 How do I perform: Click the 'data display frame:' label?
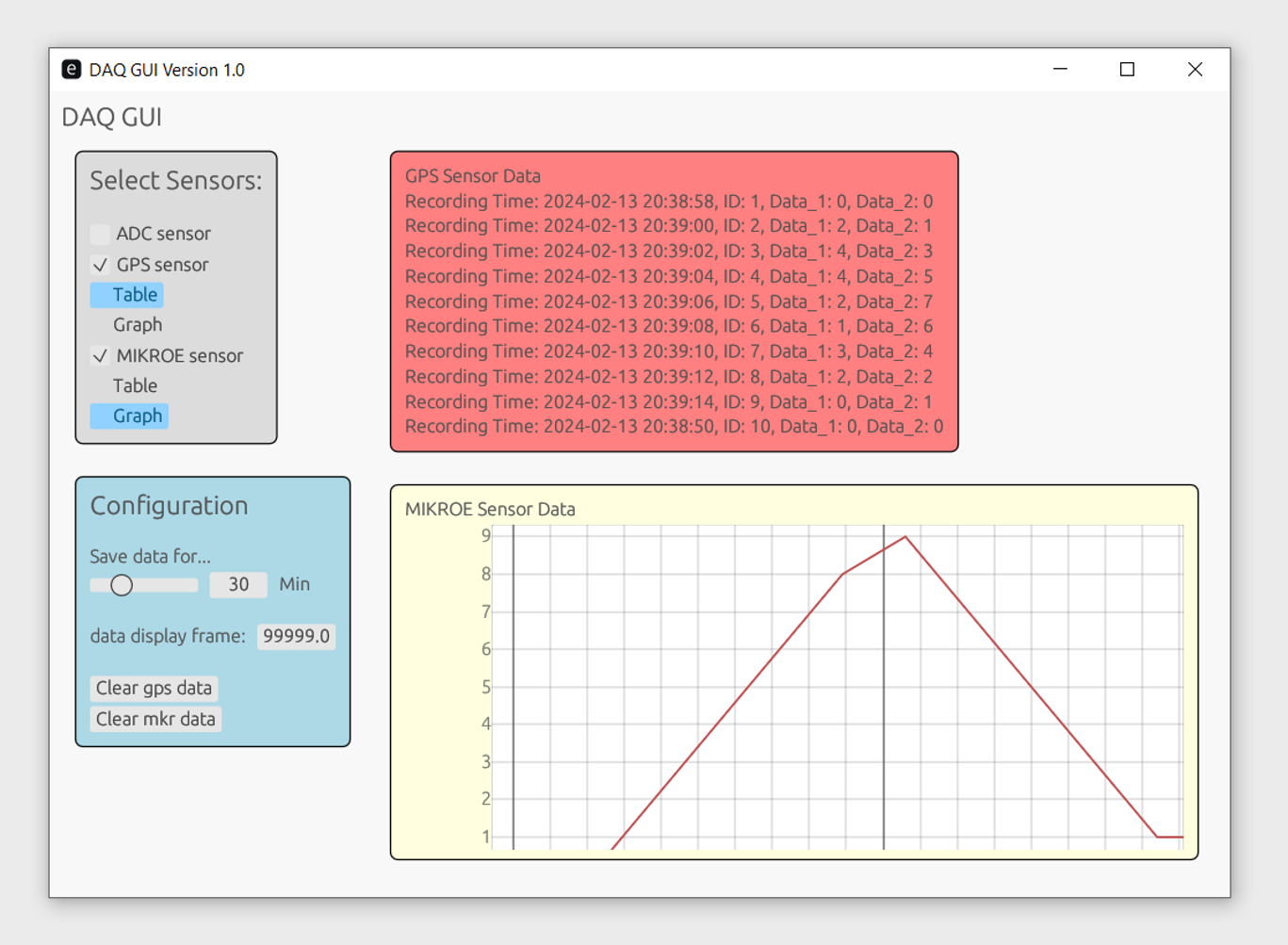click(168, 636)
